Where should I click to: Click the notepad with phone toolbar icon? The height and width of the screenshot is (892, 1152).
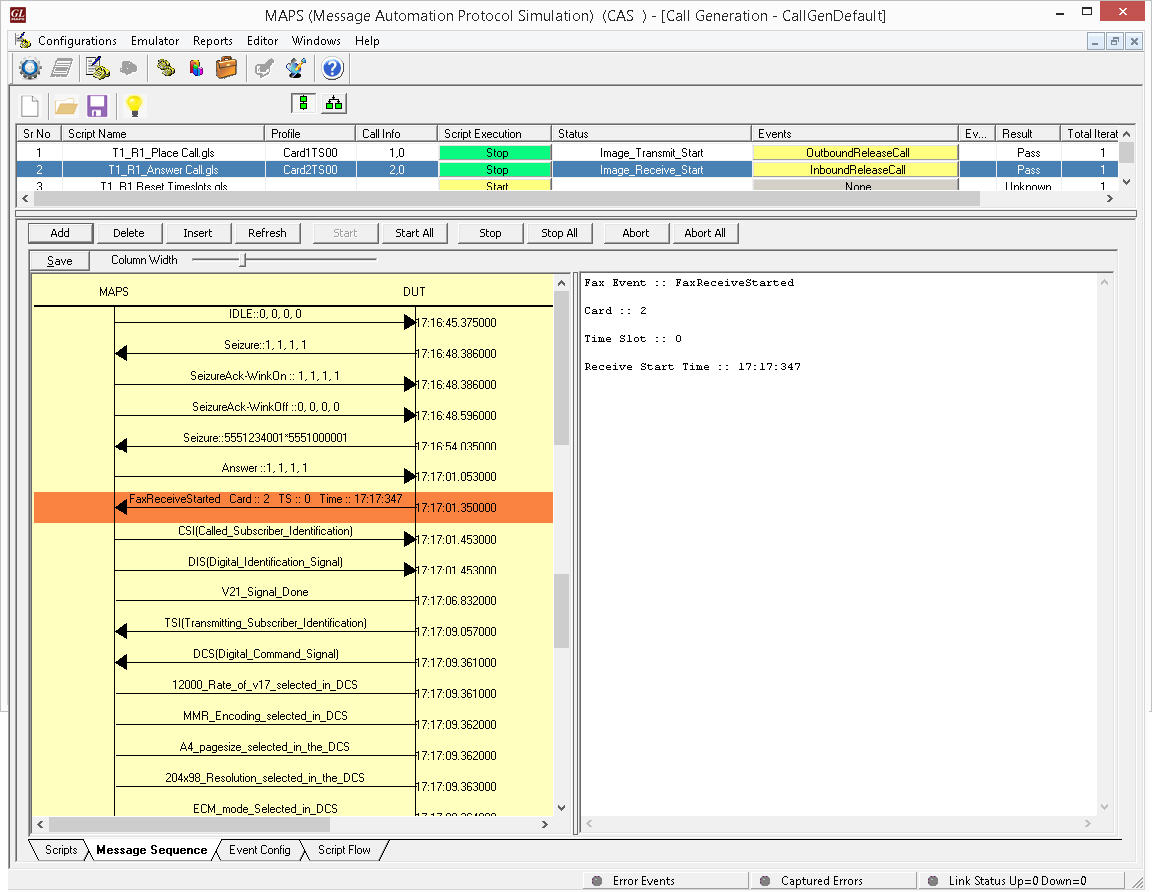97,68
